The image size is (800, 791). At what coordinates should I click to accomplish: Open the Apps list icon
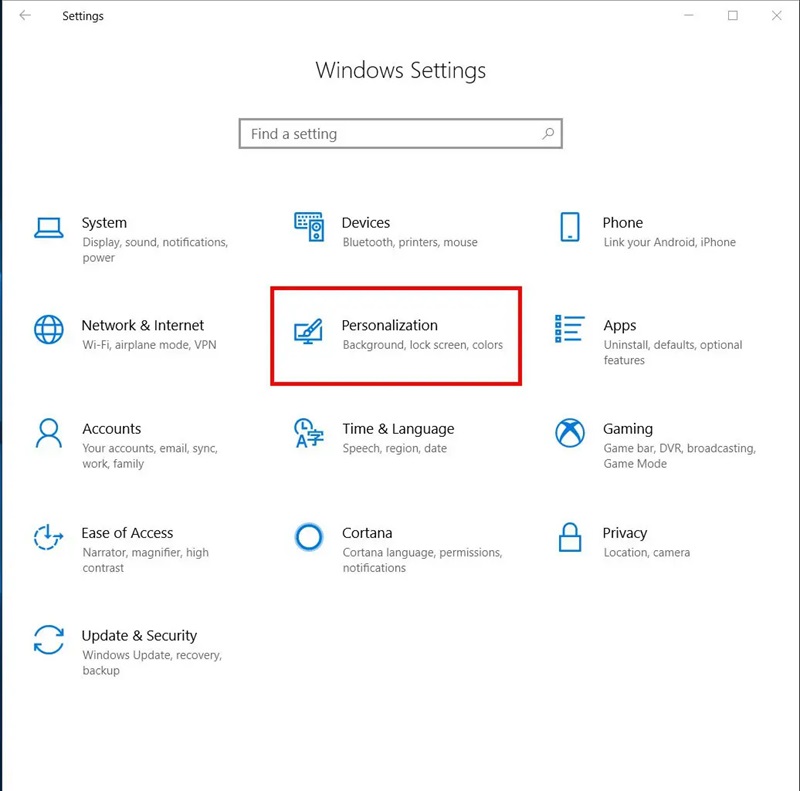570,329
